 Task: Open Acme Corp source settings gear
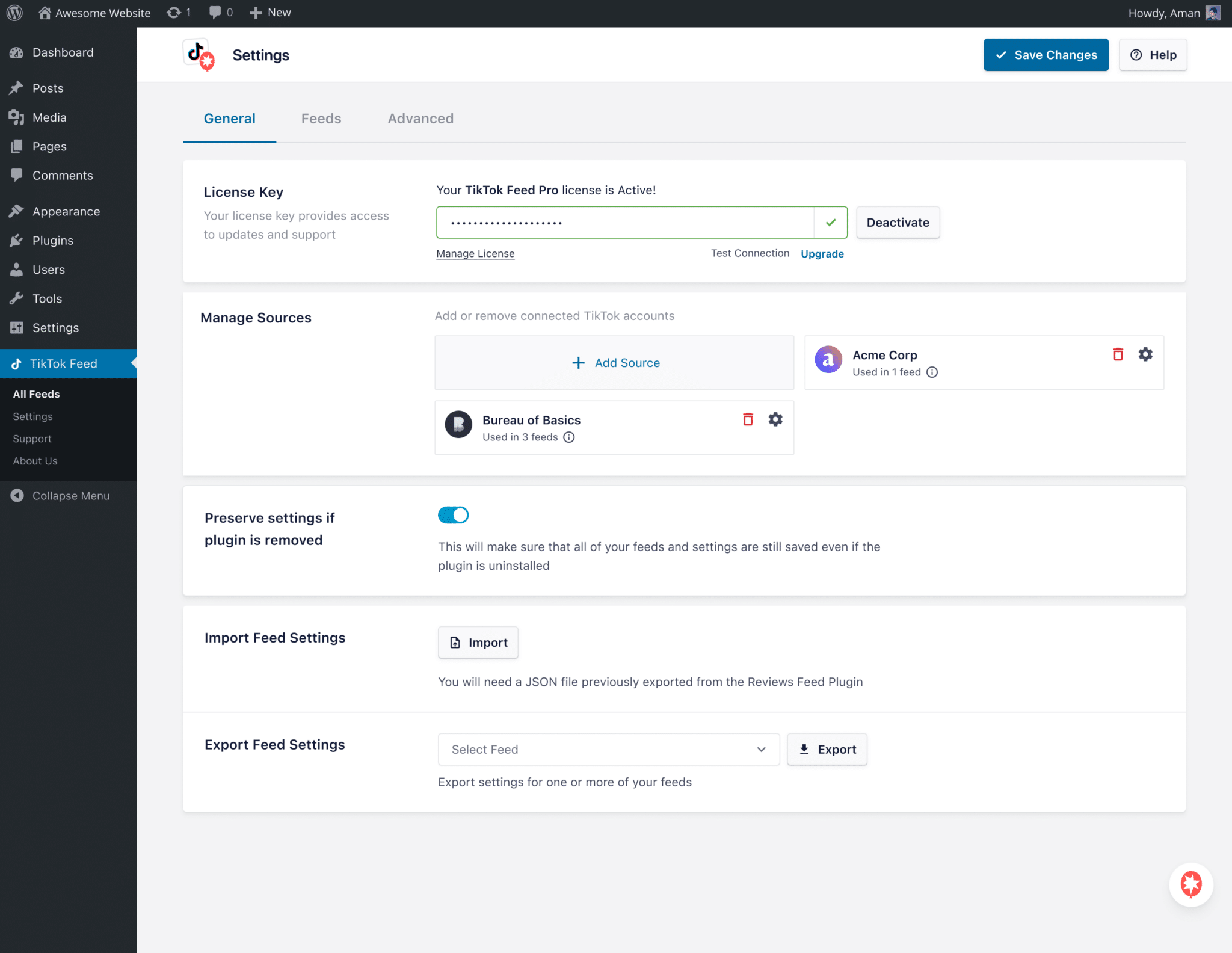pos(1145,354)
